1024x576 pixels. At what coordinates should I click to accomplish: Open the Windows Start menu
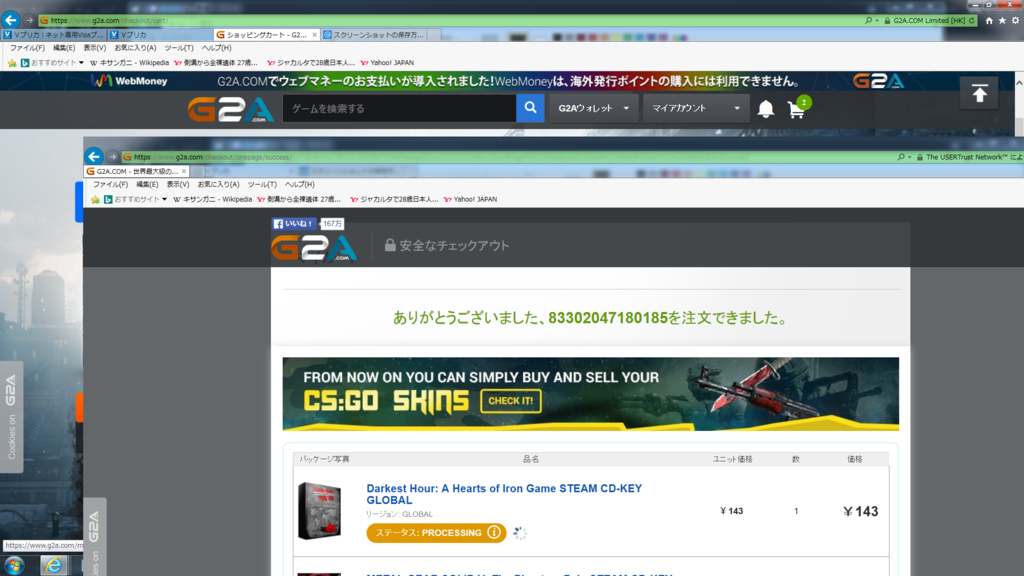(14, 565)
